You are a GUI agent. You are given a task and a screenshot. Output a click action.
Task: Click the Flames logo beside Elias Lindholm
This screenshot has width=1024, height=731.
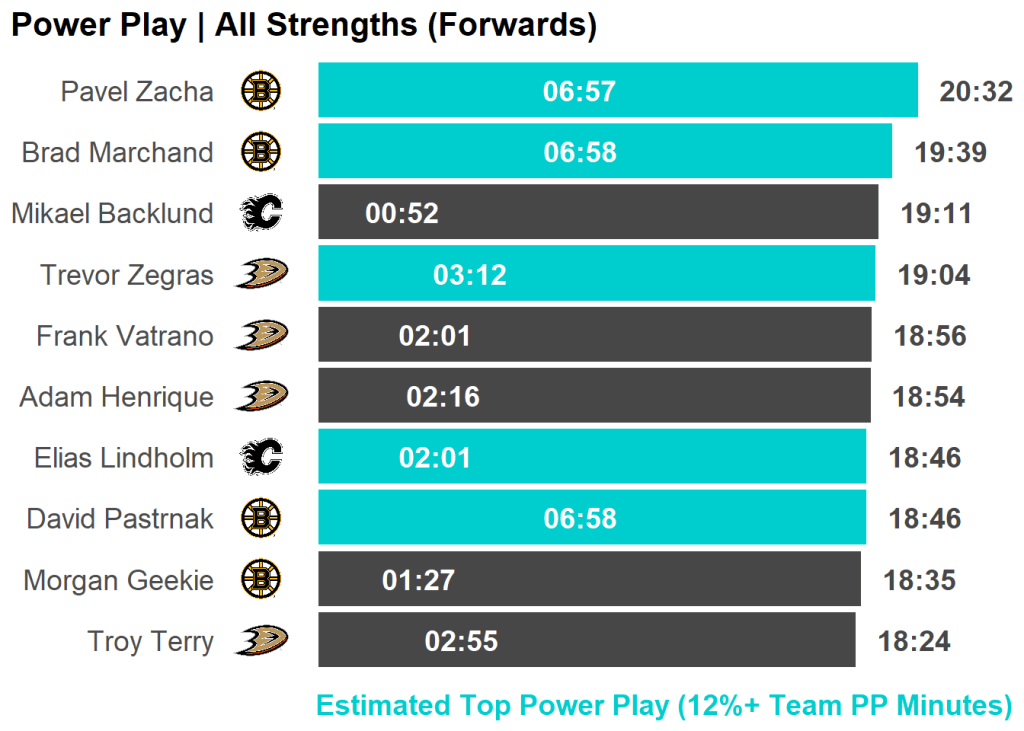(261, 458)
